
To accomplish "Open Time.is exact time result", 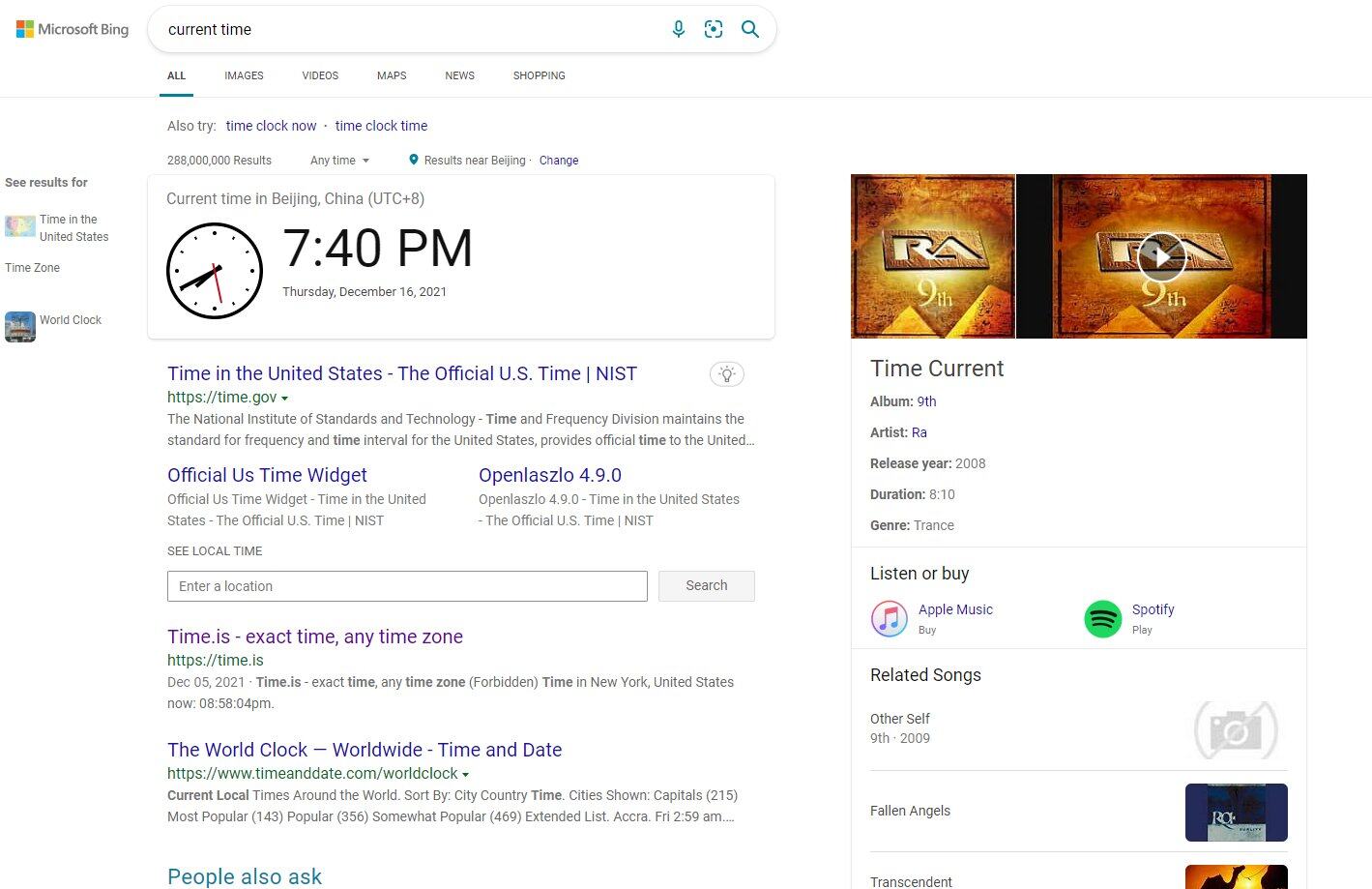I will [315, 637].
